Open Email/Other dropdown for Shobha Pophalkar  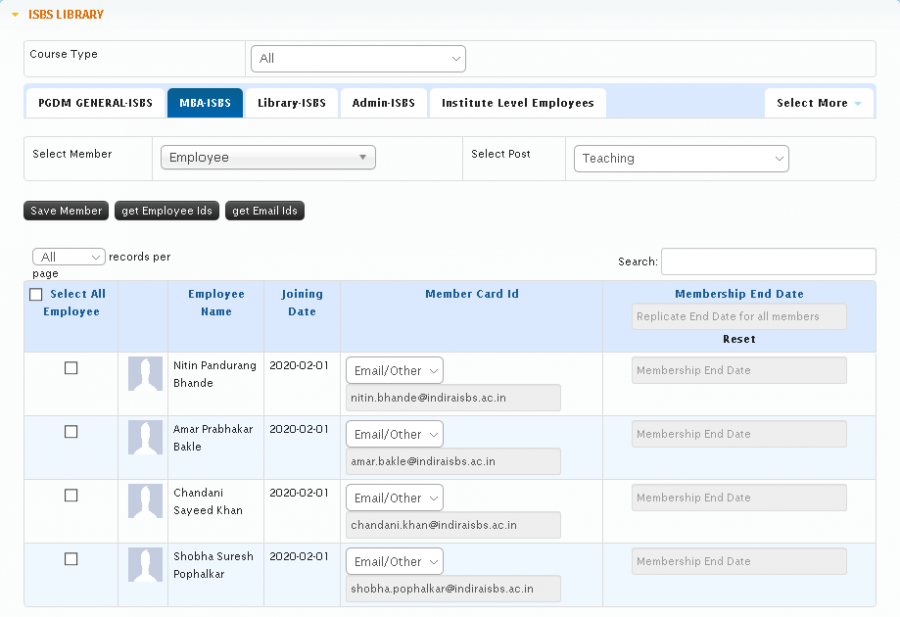[395, 562]
